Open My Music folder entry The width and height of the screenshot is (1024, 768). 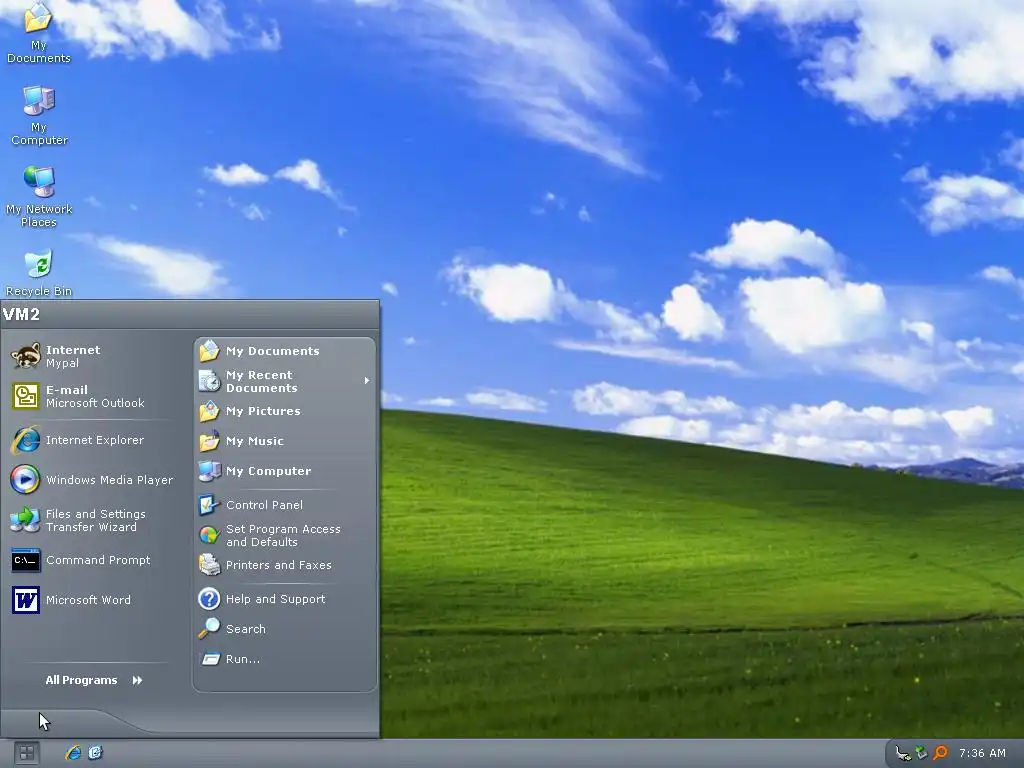coord(285,441)
